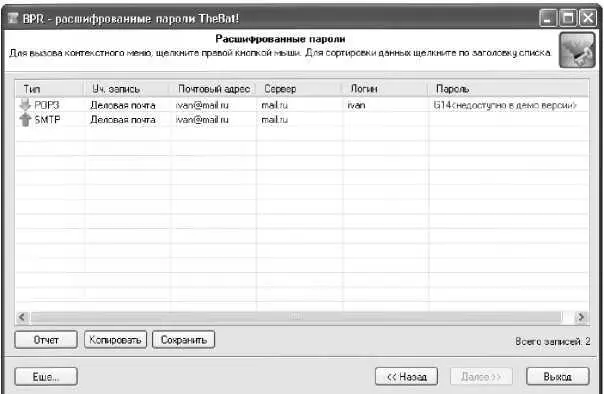Click the SMTP up-arrow icon

tap(25, 120)
